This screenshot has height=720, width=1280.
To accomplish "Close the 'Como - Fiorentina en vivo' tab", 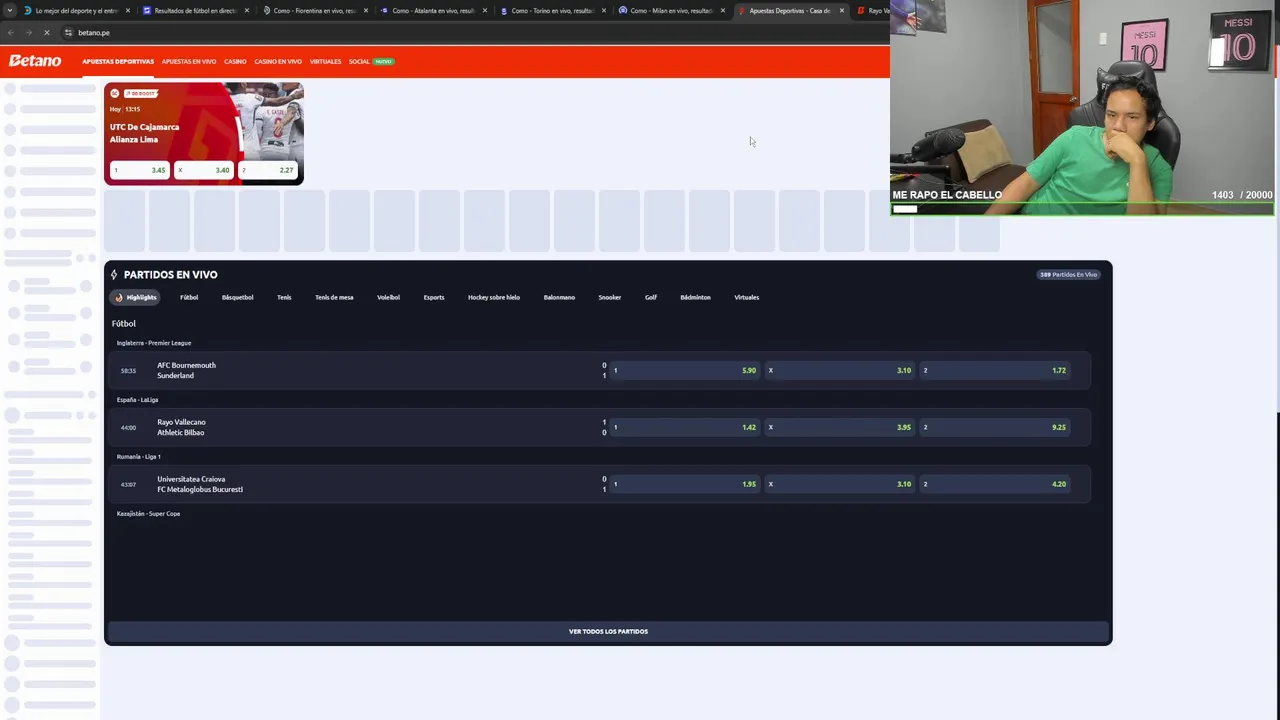I will pyautogui.click(x=365, y=11).
